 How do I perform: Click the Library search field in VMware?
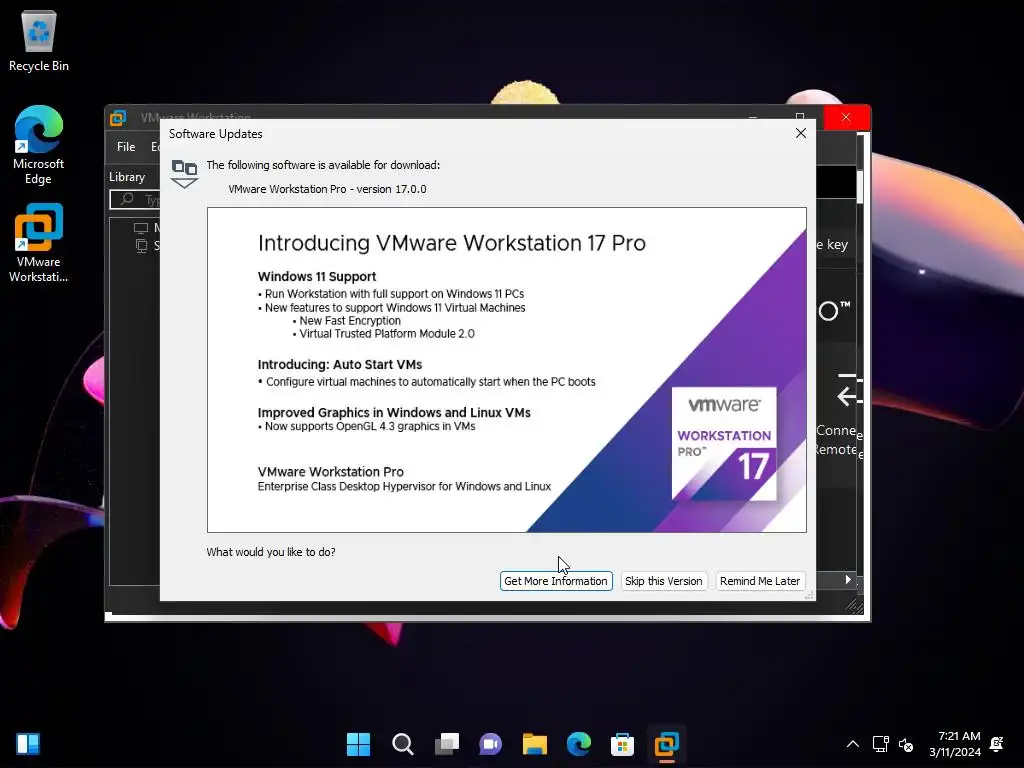[x=135, y=200]
